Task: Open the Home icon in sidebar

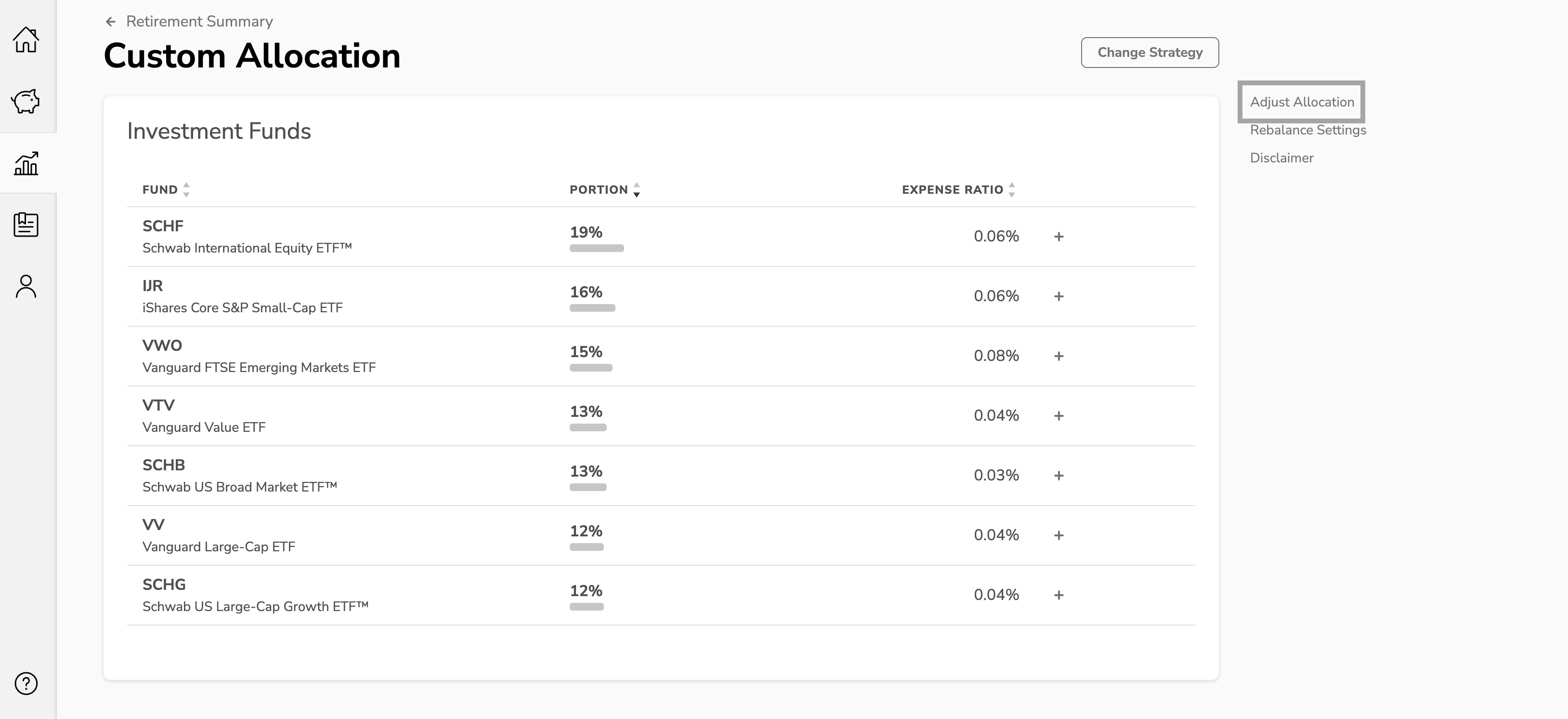Action: (x=26, y=40)
